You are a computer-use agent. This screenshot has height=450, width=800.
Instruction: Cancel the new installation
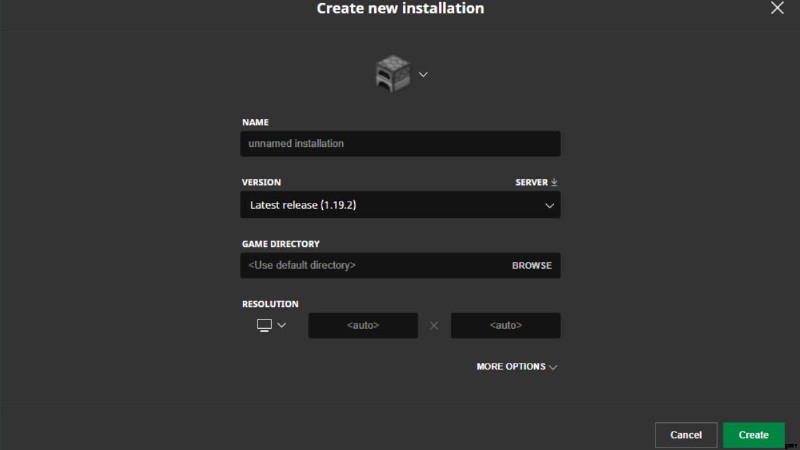[686, 435]
